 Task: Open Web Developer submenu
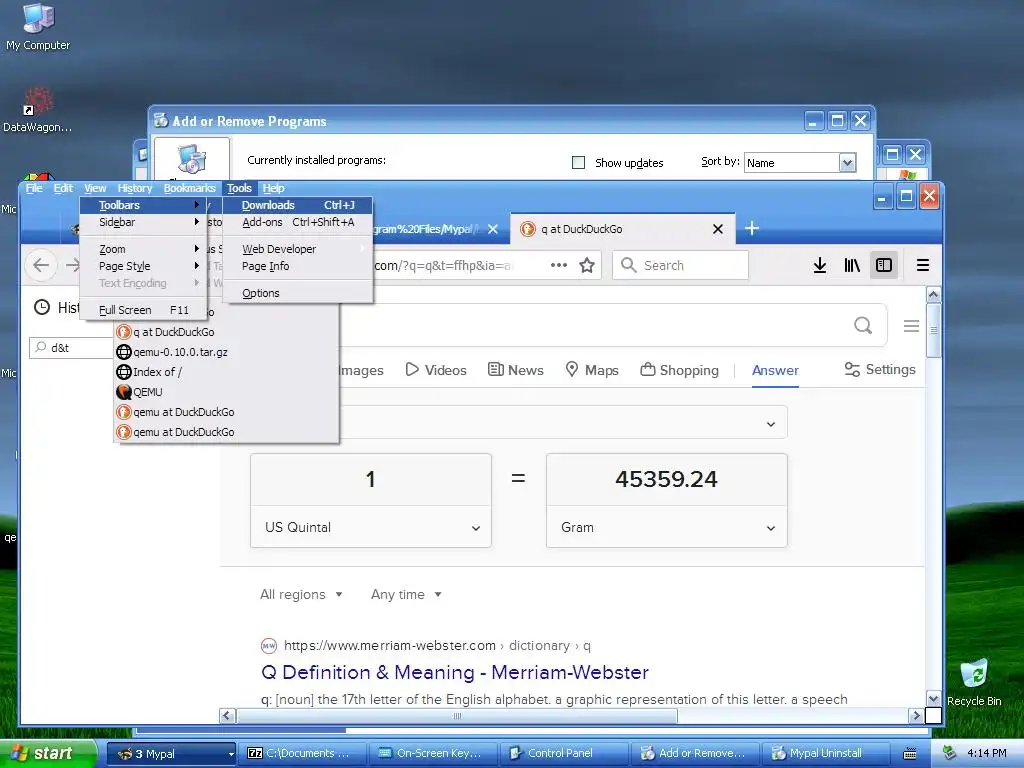pyautogui.click(x=298, y=249)
